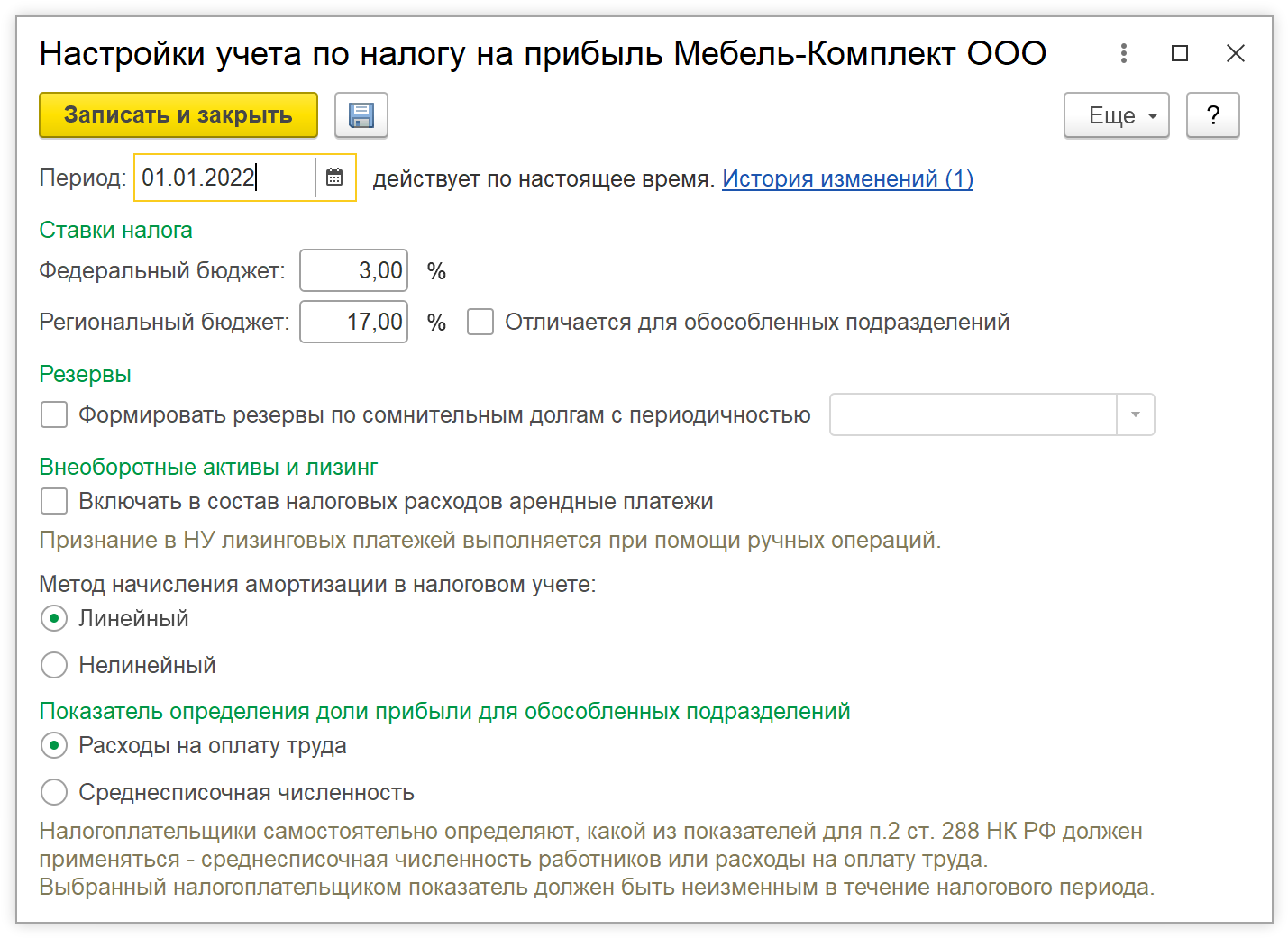Enable differing rates for separate subdivisions checkbox
Image resolution: width=1288 pixels, height=938 pixels.
click(x=480, y=322)
